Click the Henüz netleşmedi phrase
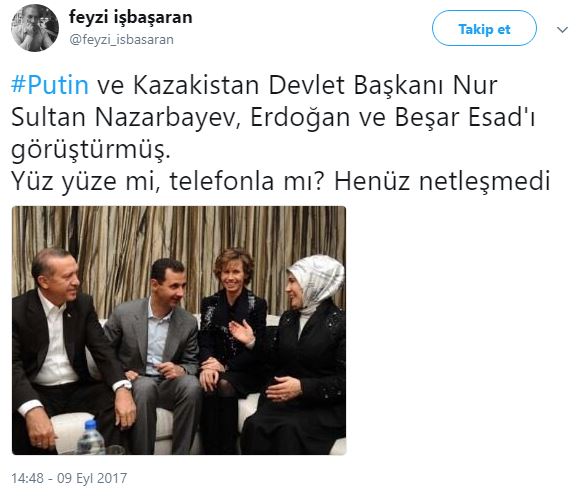 tap(442, 181)
